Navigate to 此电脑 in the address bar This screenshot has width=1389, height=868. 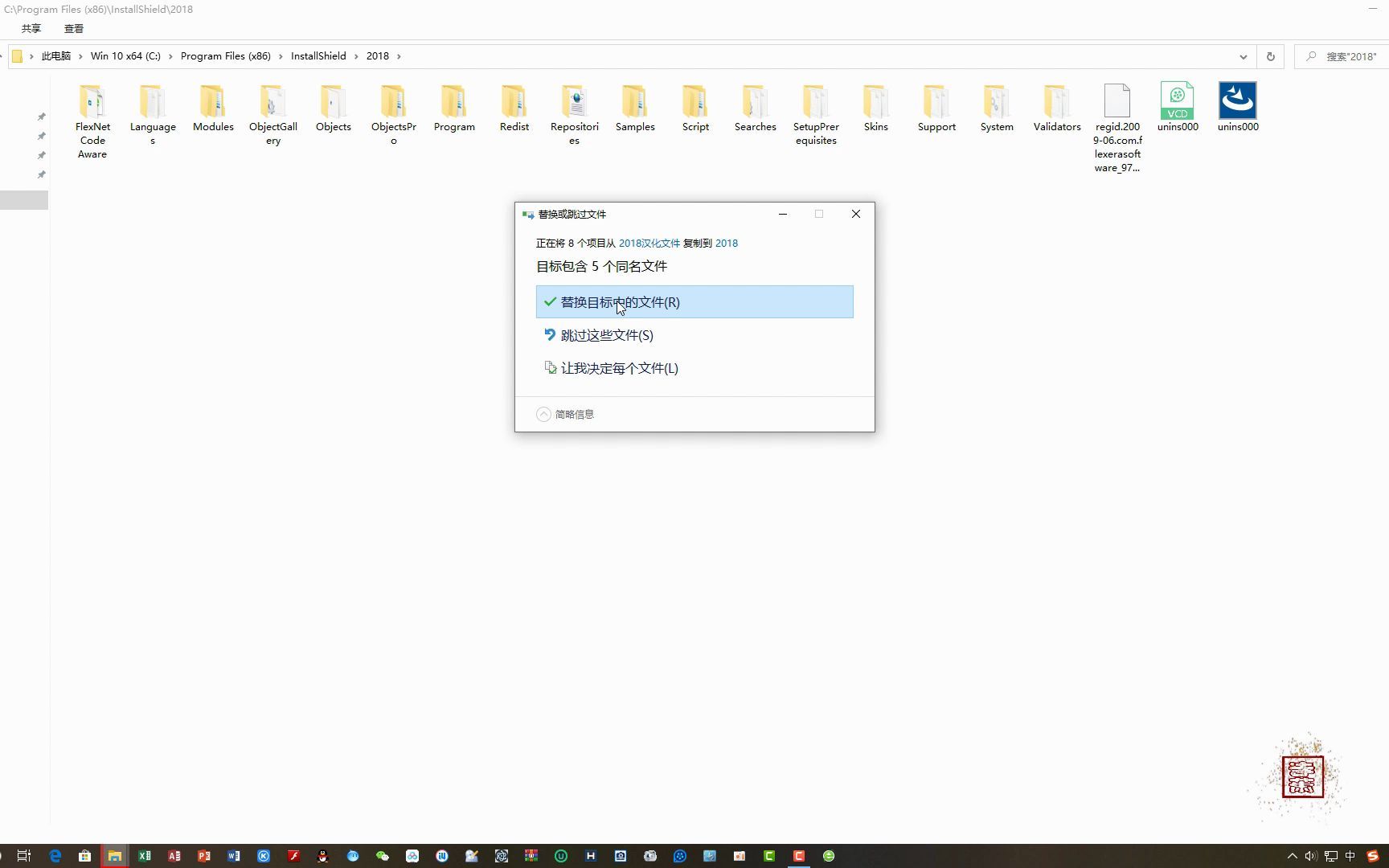click(x=56, y=56)
